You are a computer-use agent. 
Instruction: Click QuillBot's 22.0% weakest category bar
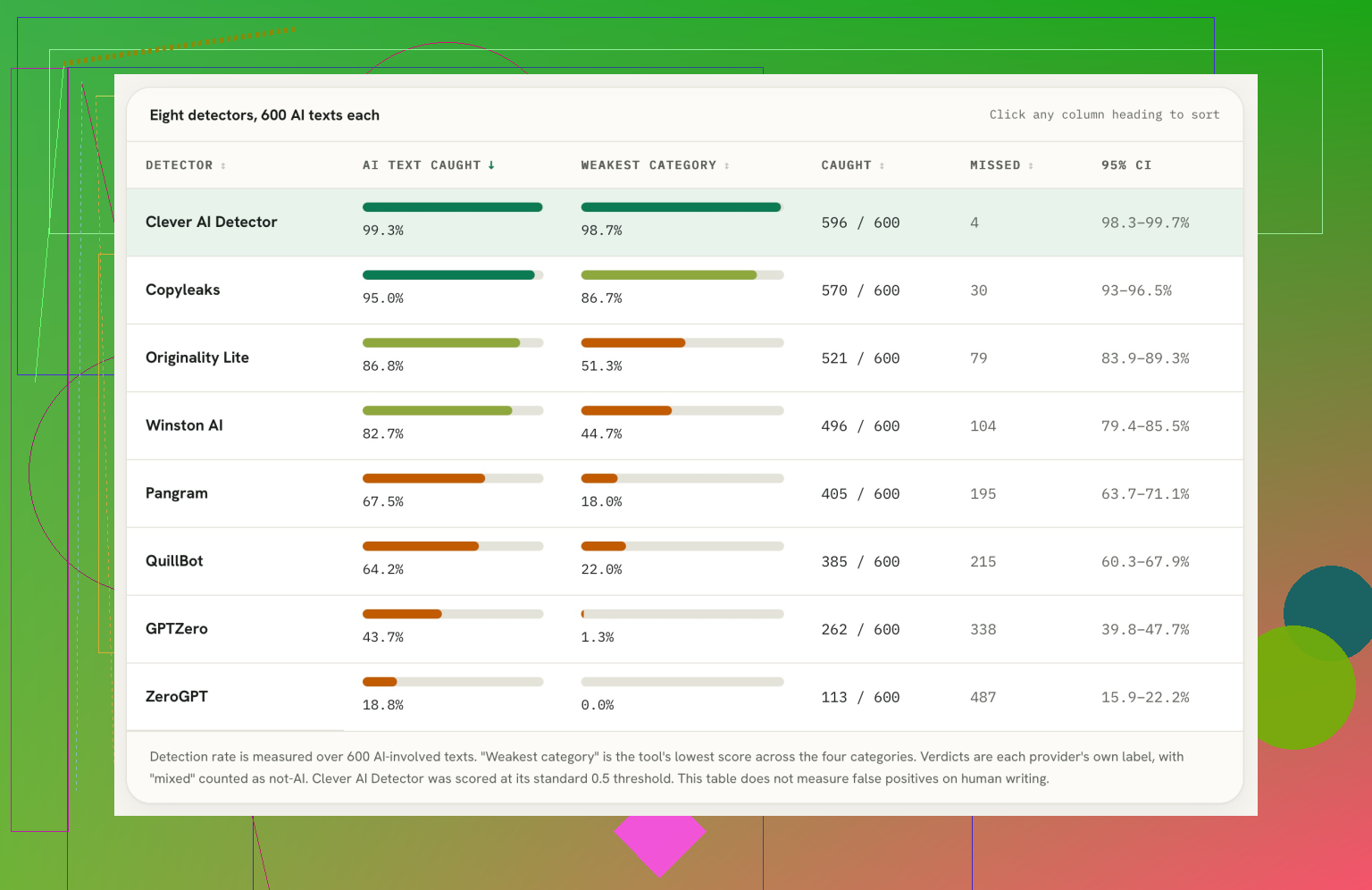pyautogui.click(x=682, y=546)
